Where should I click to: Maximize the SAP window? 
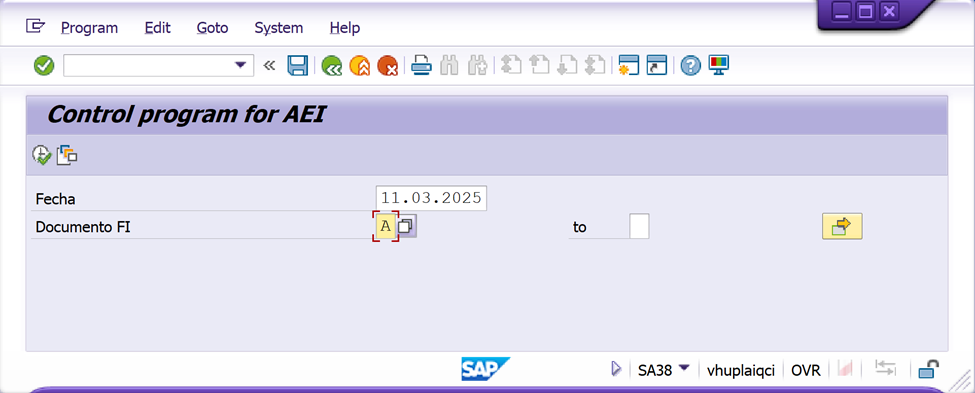tap(866, 12)
